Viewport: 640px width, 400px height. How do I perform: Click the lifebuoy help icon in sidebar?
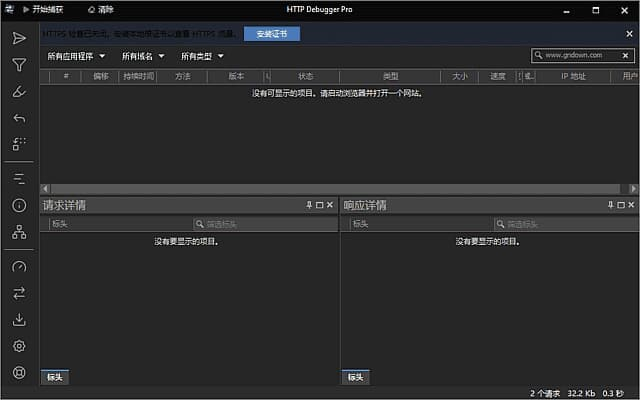tap(19, 373)
